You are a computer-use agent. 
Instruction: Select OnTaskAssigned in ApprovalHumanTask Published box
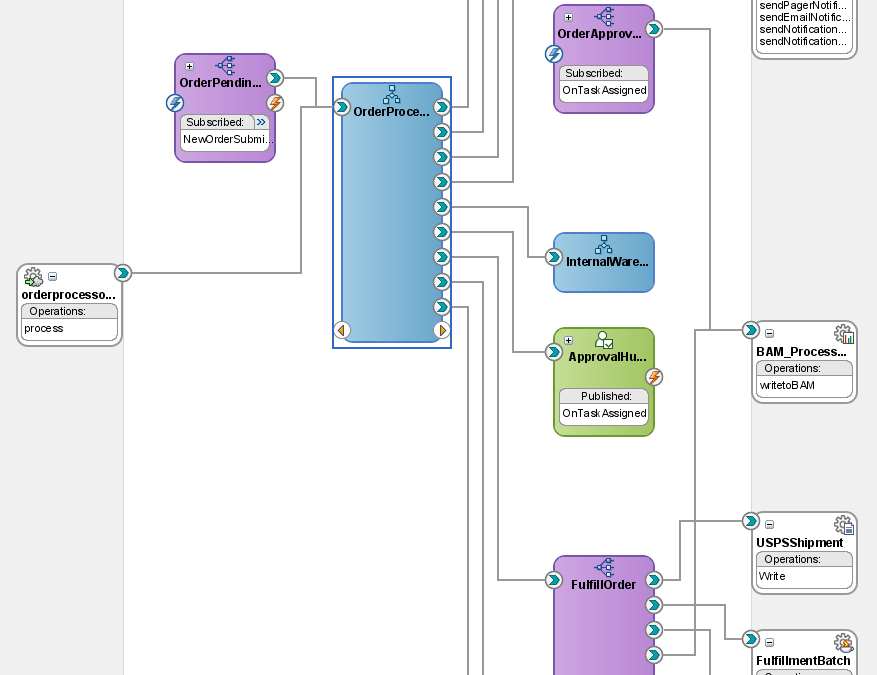point(604,413)
